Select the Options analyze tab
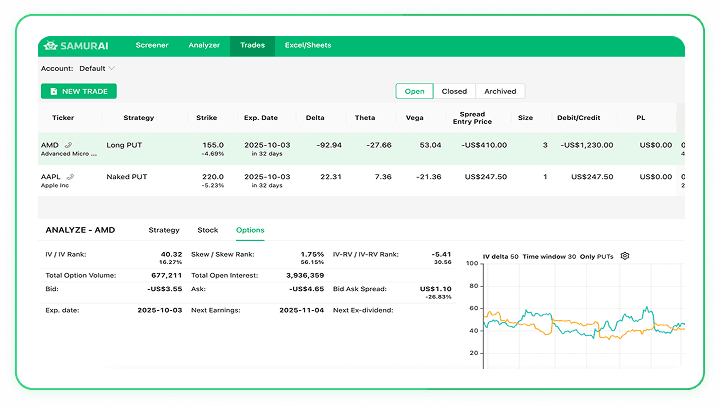The image size is (720, 407). (250, 230)
